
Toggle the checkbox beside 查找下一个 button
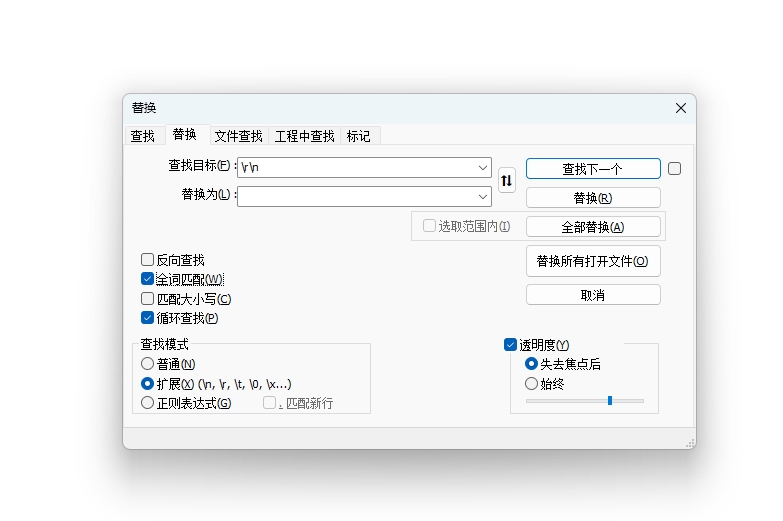click(675, 169)
